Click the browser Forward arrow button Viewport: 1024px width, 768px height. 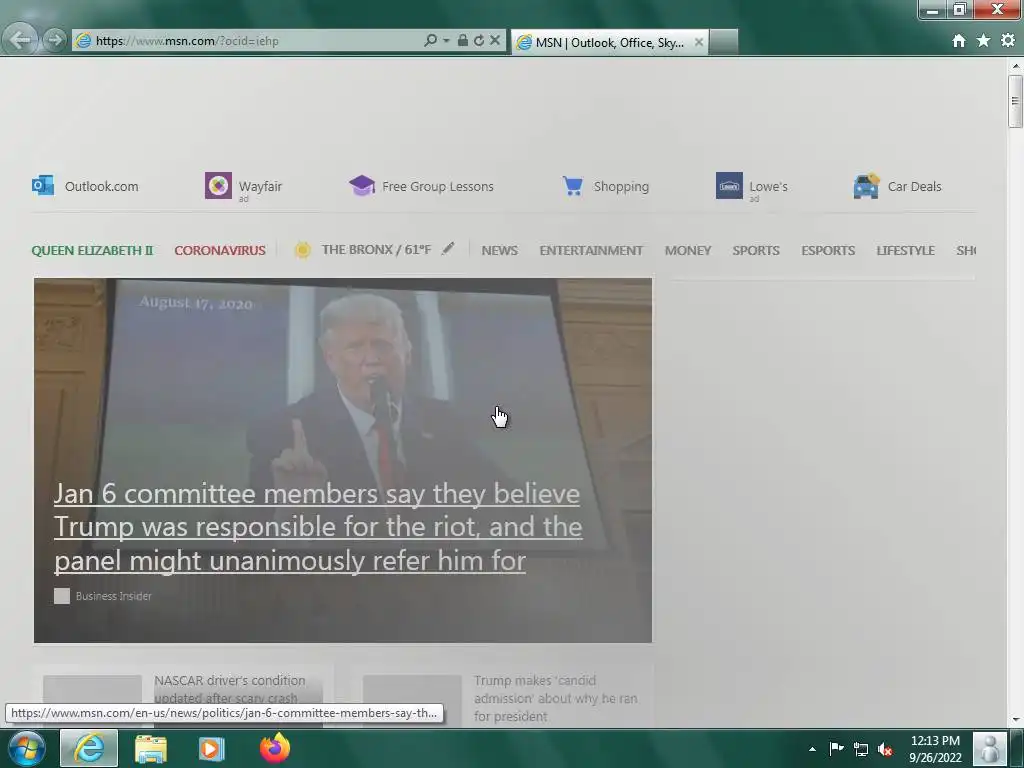[x=56, y=40]
